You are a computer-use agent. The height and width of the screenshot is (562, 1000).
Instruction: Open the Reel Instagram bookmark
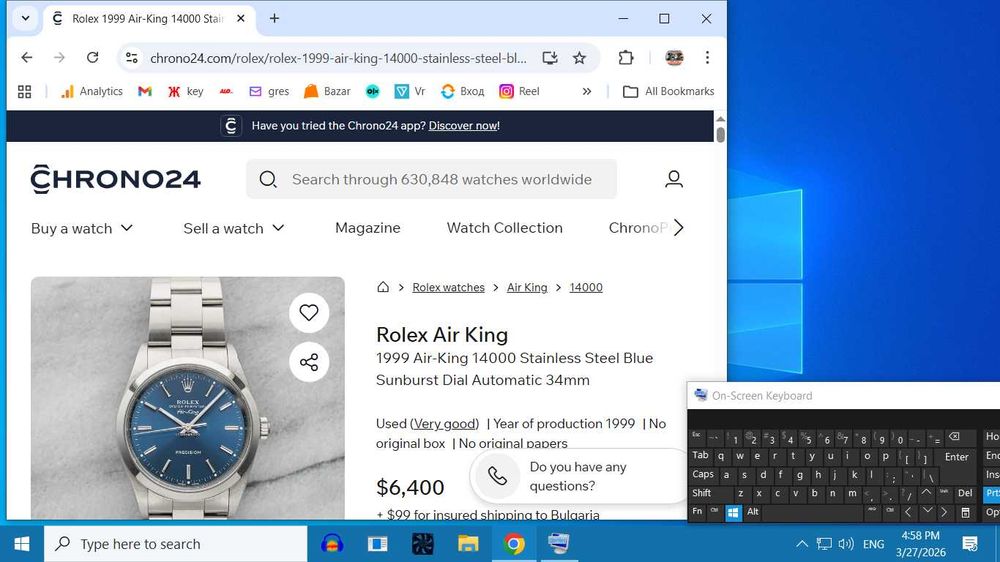click(x=519, y=92)
